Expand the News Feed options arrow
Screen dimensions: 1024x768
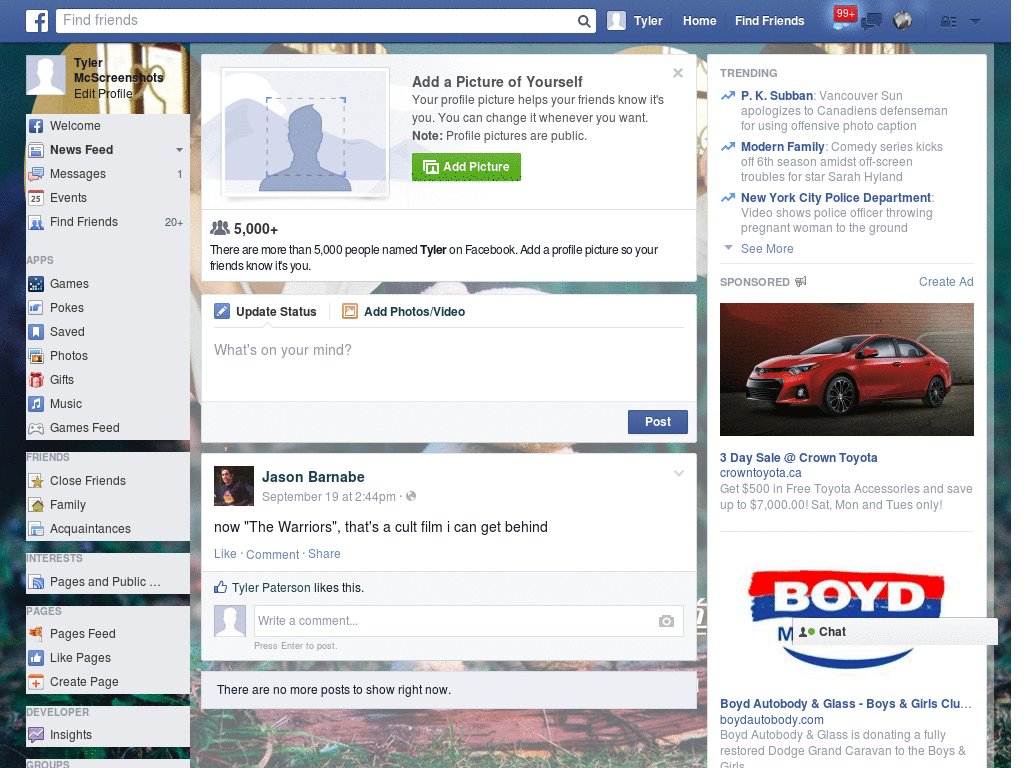point(179,150)
